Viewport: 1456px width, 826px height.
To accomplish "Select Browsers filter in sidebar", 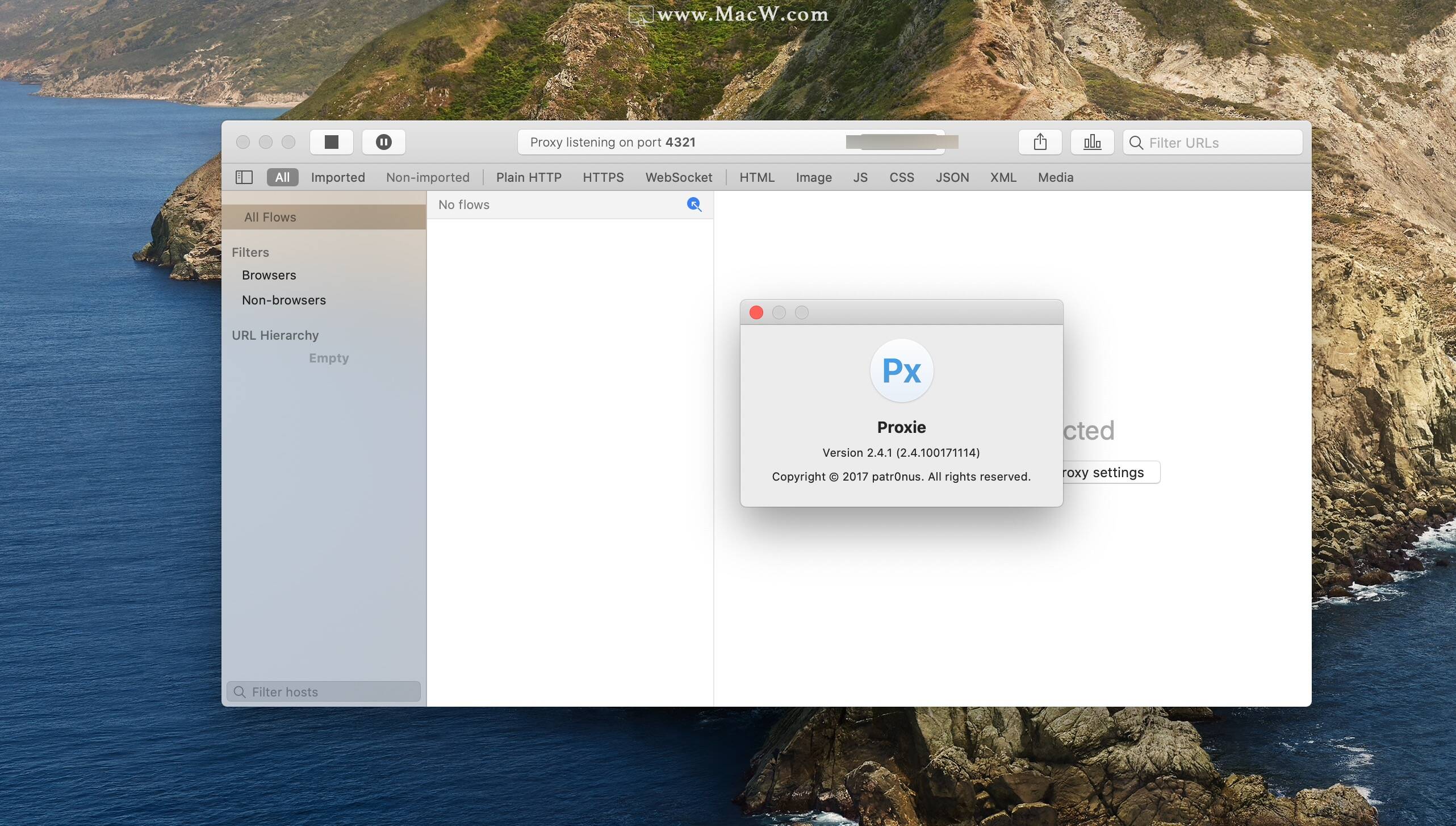I will click(x=269, y=275).
